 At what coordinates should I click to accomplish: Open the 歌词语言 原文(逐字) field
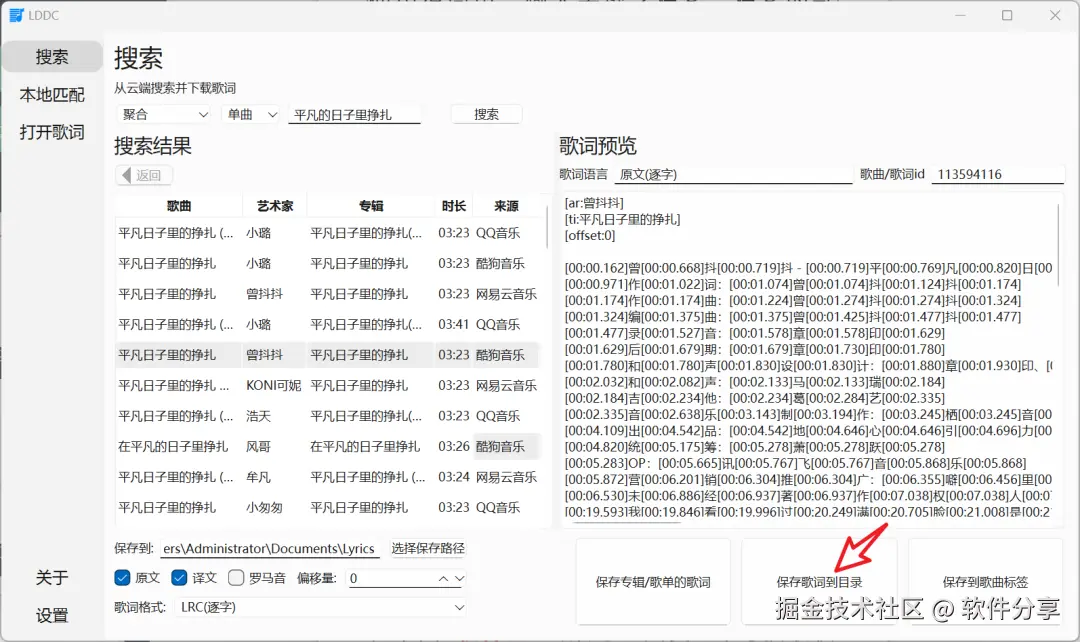click(x=734, y=174)
